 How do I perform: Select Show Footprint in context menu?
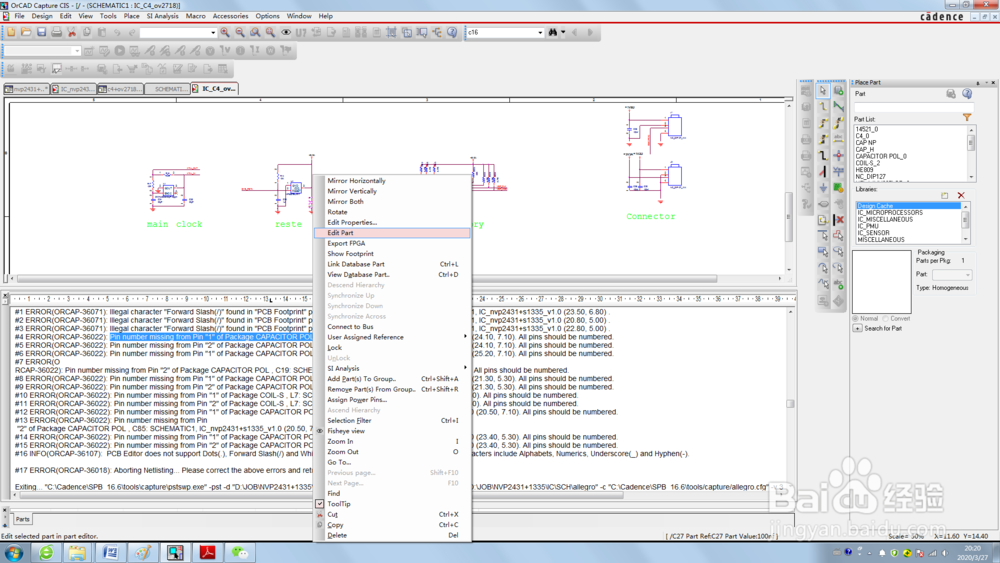coord(392,254)
